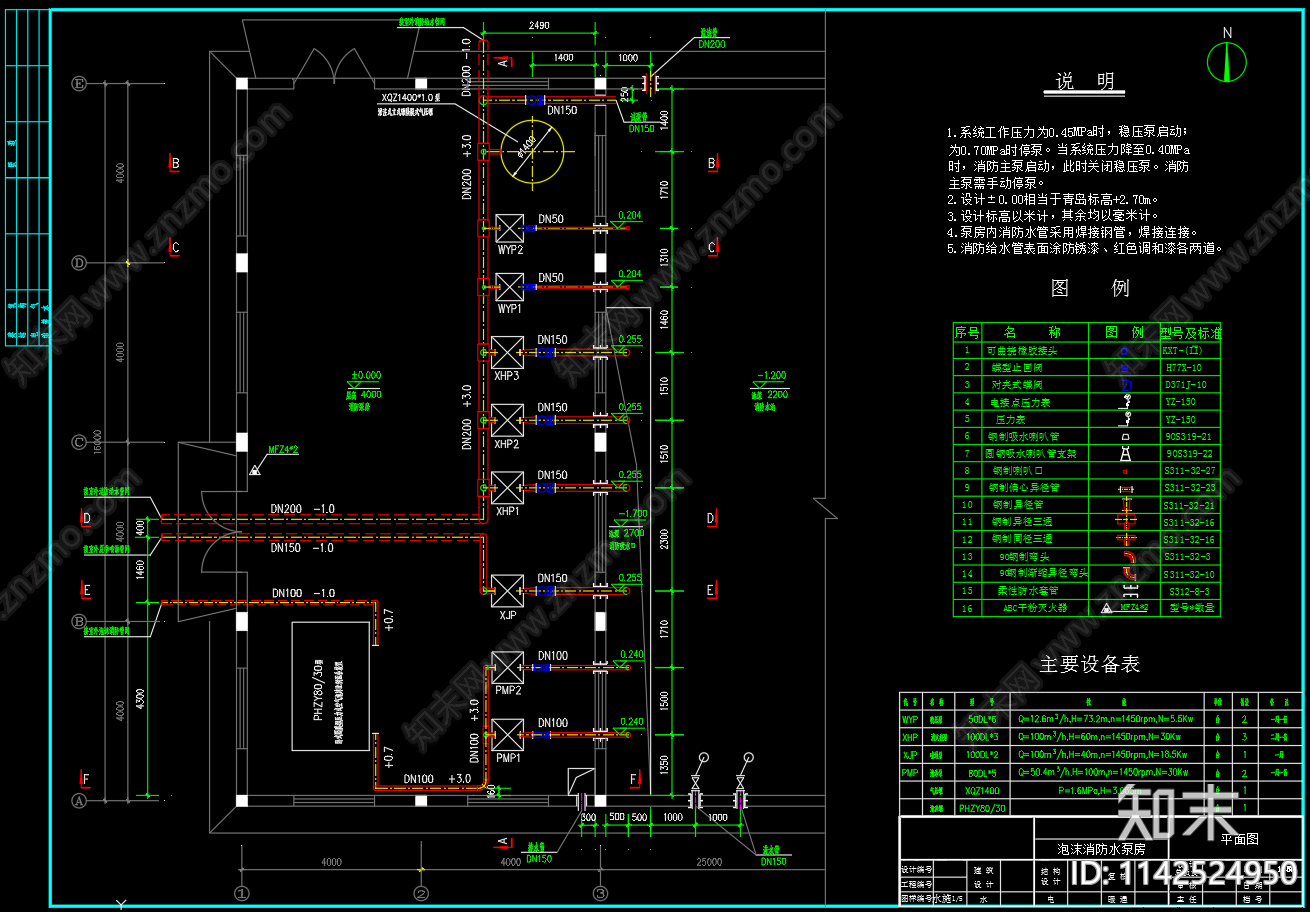Click the fire extinguisher triangle beside MFZ4*2 in plan
The image size is (1310, 912).
256,468
